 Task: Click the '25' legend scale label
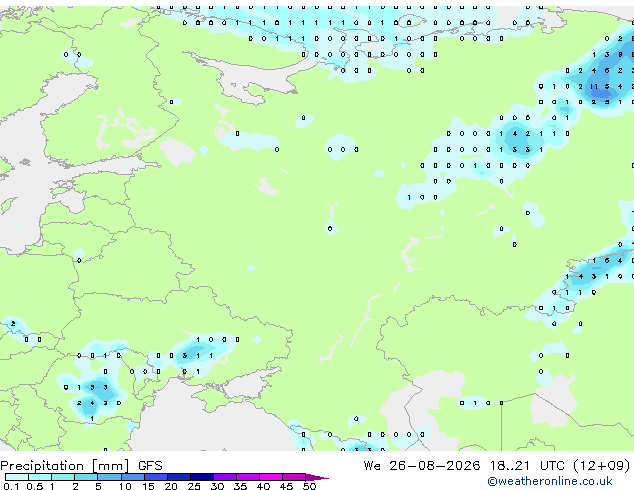coord(194,486)
